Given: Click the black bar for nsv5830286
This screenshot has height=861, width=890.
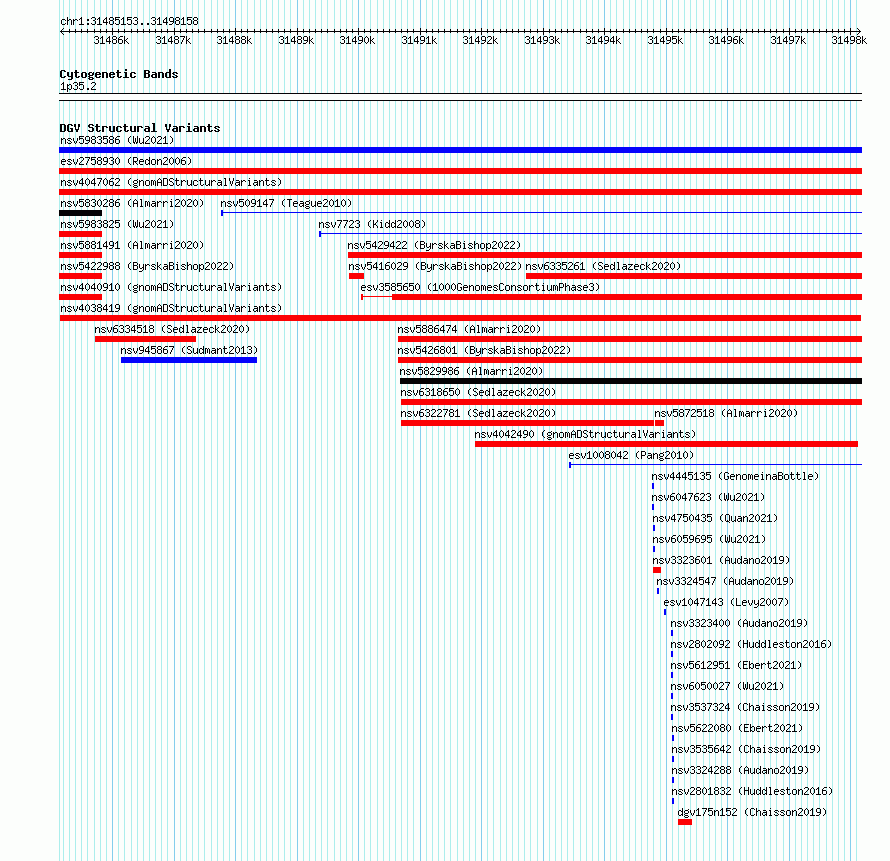Looking at the screenshot, I should (81, 213).
